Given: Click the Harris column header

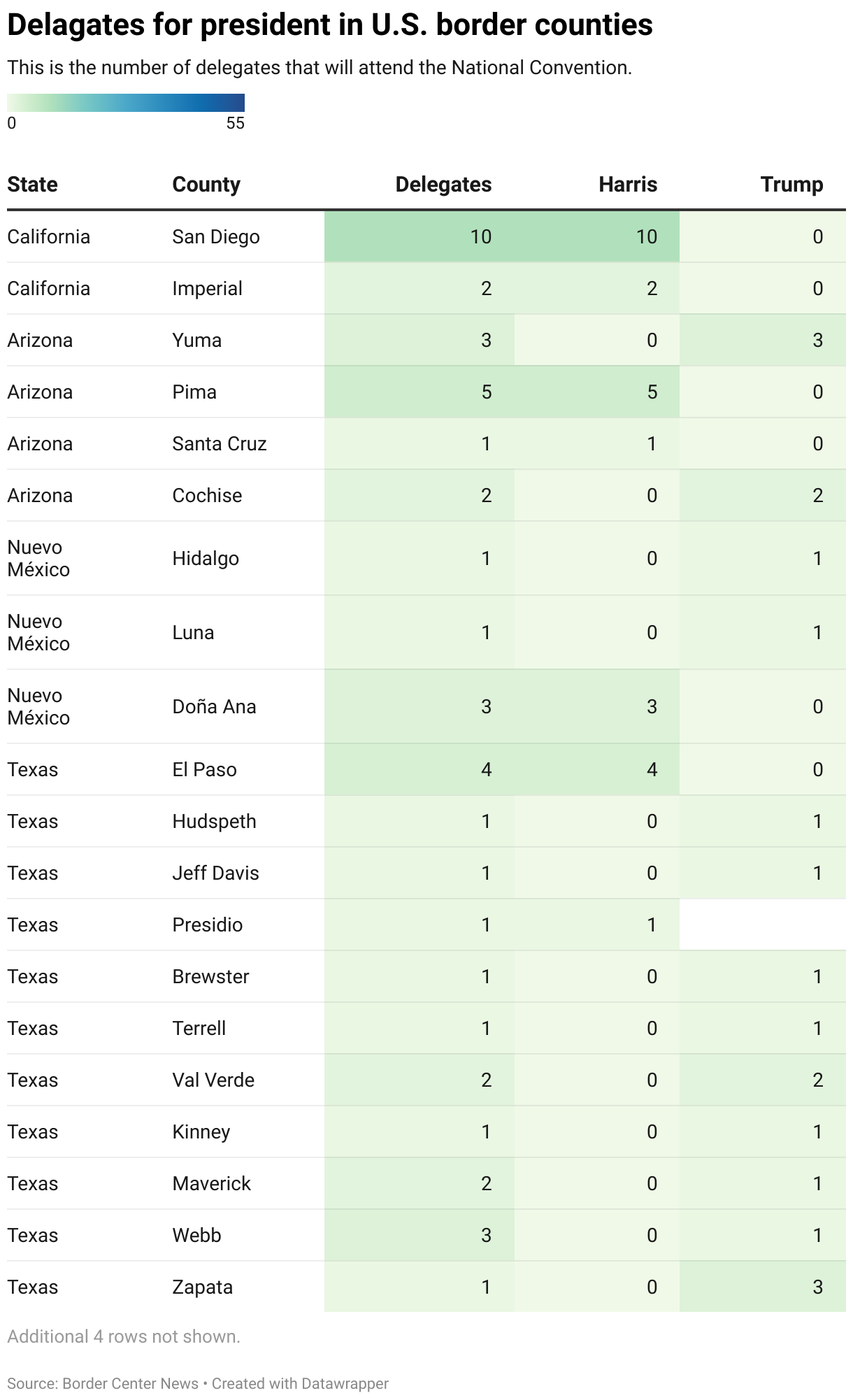Looking at the screenshot, I should pyautogui.click(x=628, y=185).
